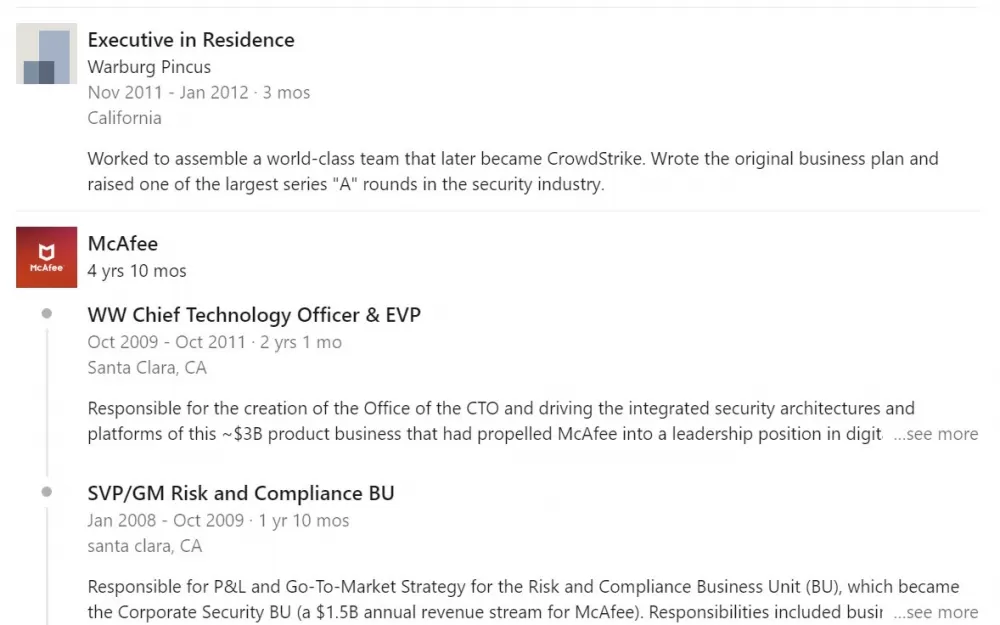Click the 4 yrs 10 mos McAfee tenure

136,271
